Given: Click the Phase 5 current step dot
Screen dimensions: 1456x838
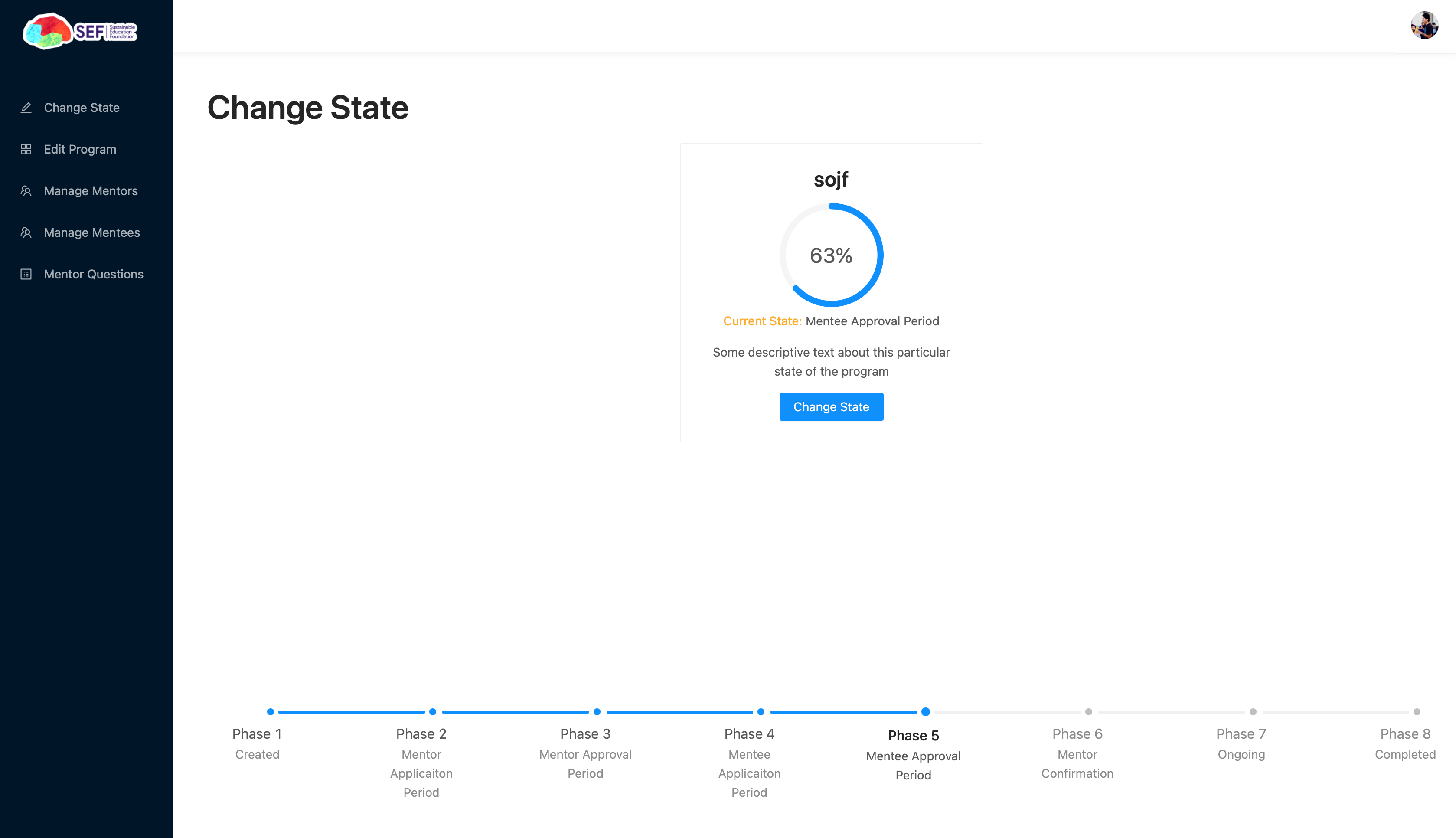Looking at the screenshot, I should (x=926, y=712).
